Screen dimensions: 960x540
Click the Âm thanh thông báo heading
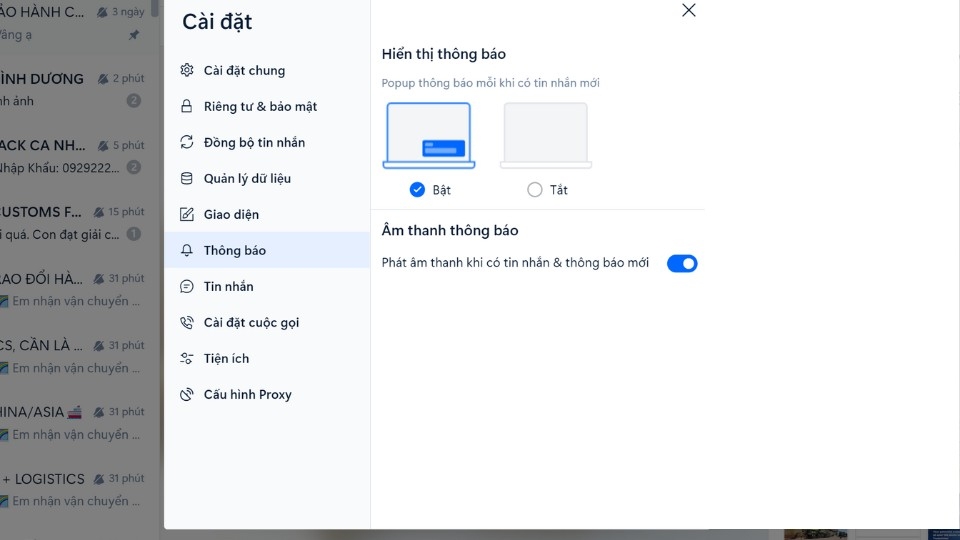[x=450, y=230]
